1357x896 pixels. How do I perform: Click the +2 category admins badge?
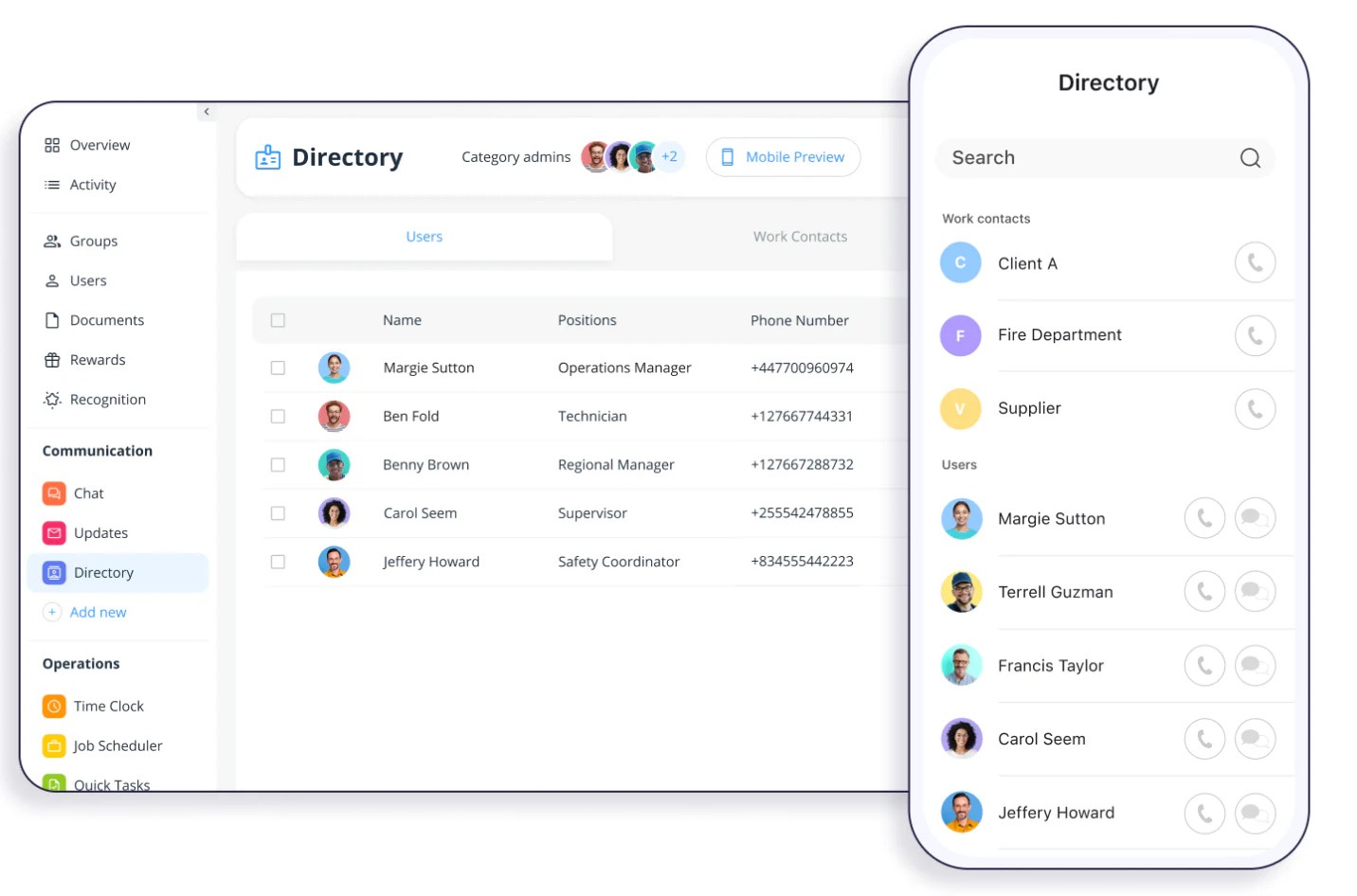pyautogui.click(x=669, y=157)
